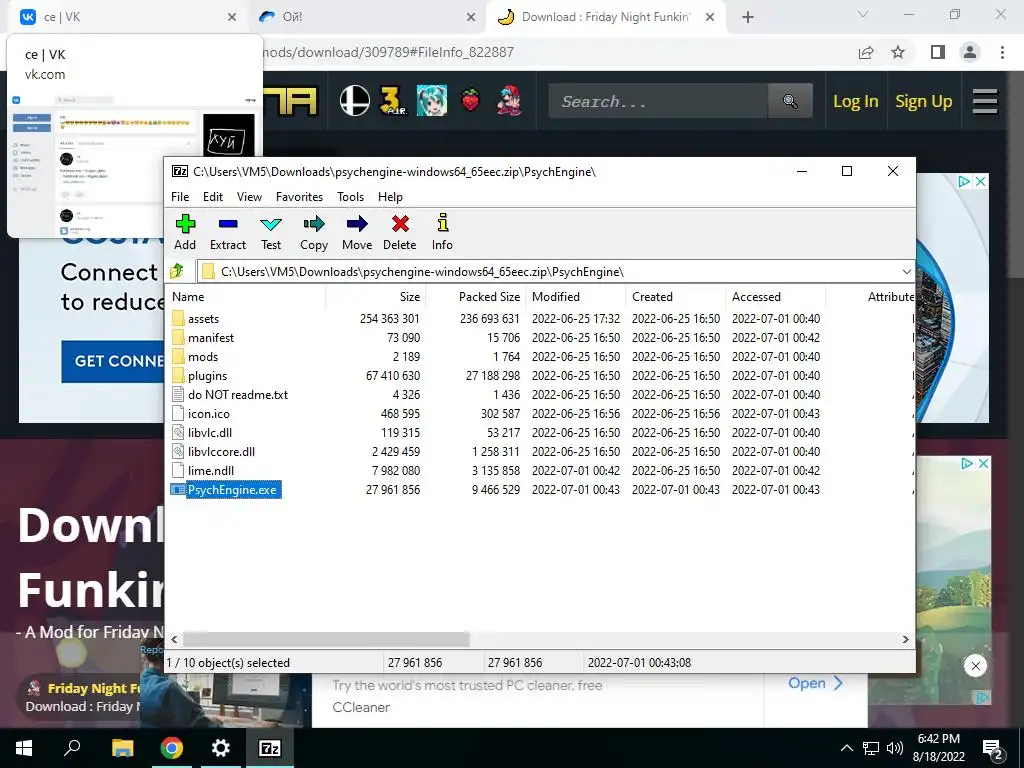The image size is (1024, 768).
Task: Select the libvlc.dll file
Action: [210, 432]
